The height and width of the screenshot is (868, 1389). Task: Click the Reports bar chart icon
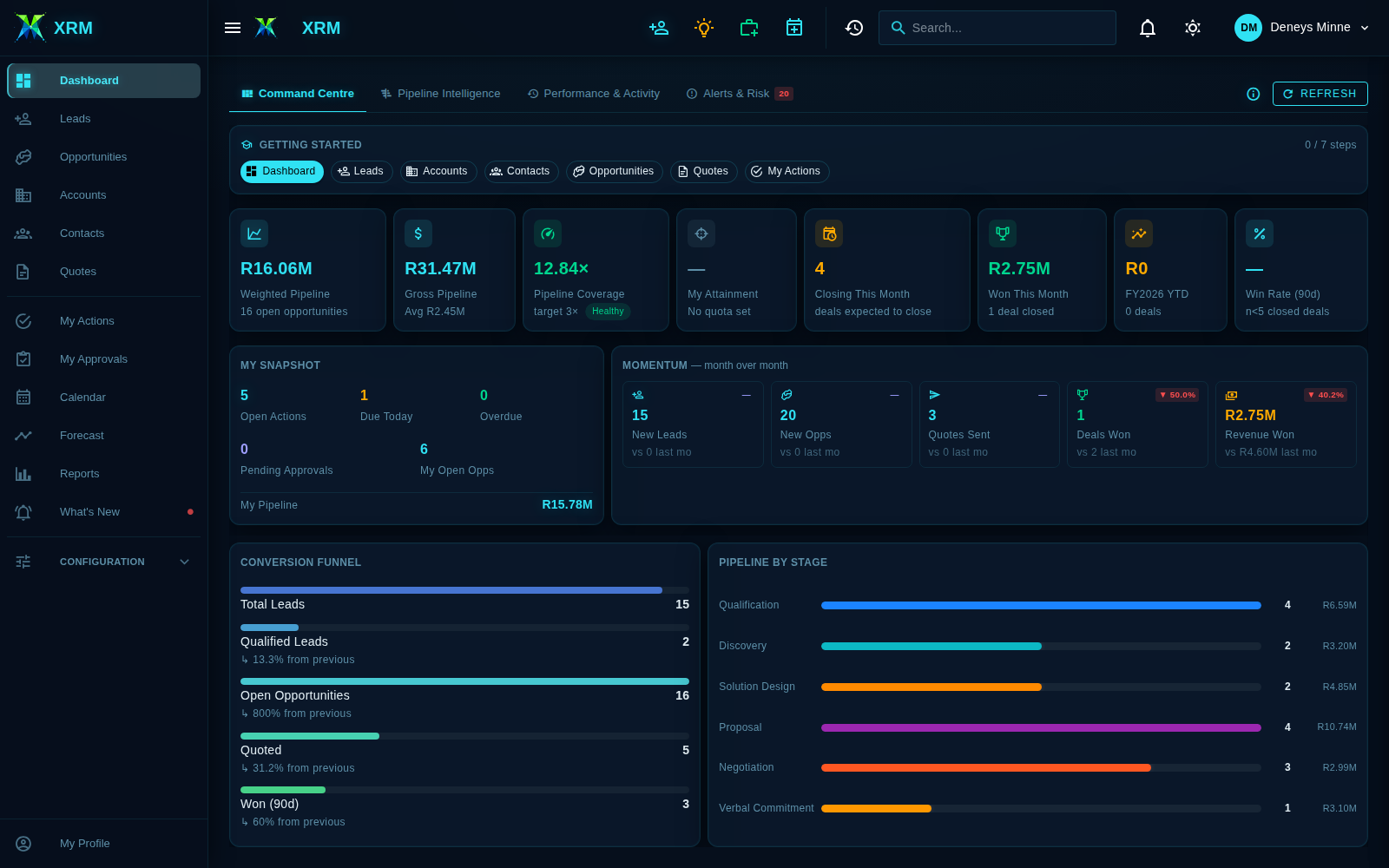click(x=23, y=474)
